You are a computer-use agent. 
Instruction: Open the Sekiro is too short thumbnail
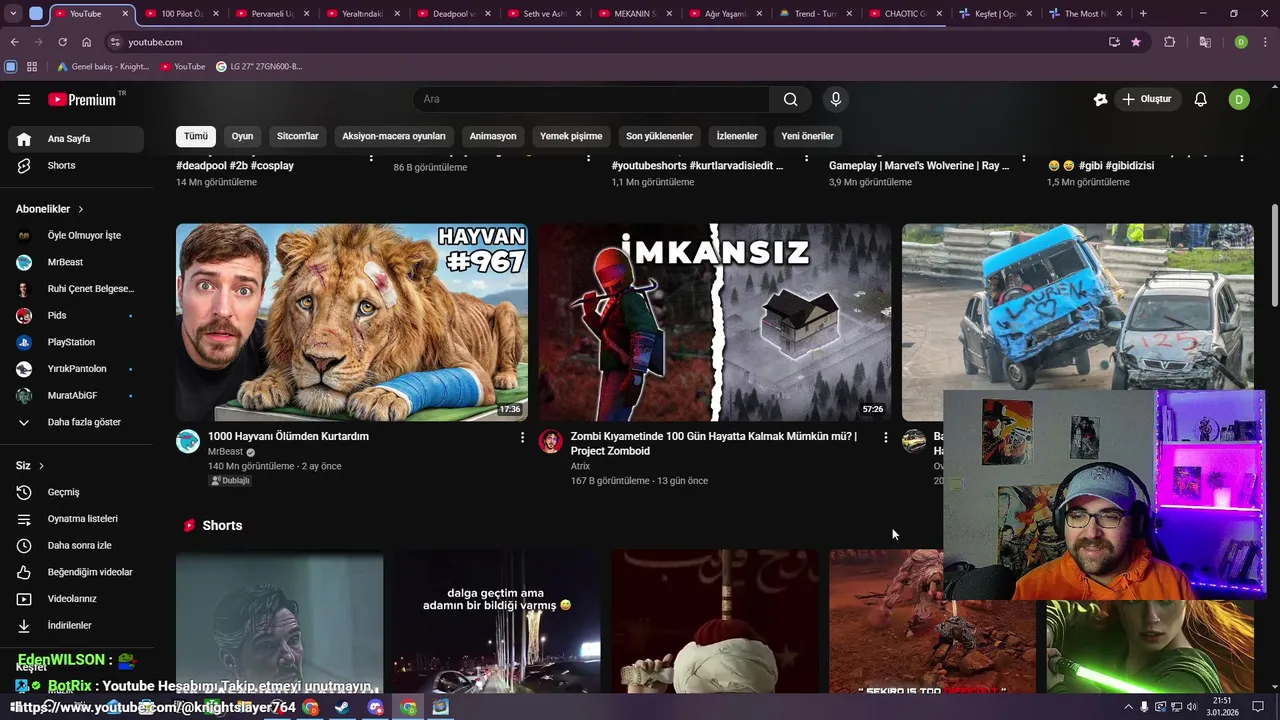pyautogui.click(x=932, y=621)
